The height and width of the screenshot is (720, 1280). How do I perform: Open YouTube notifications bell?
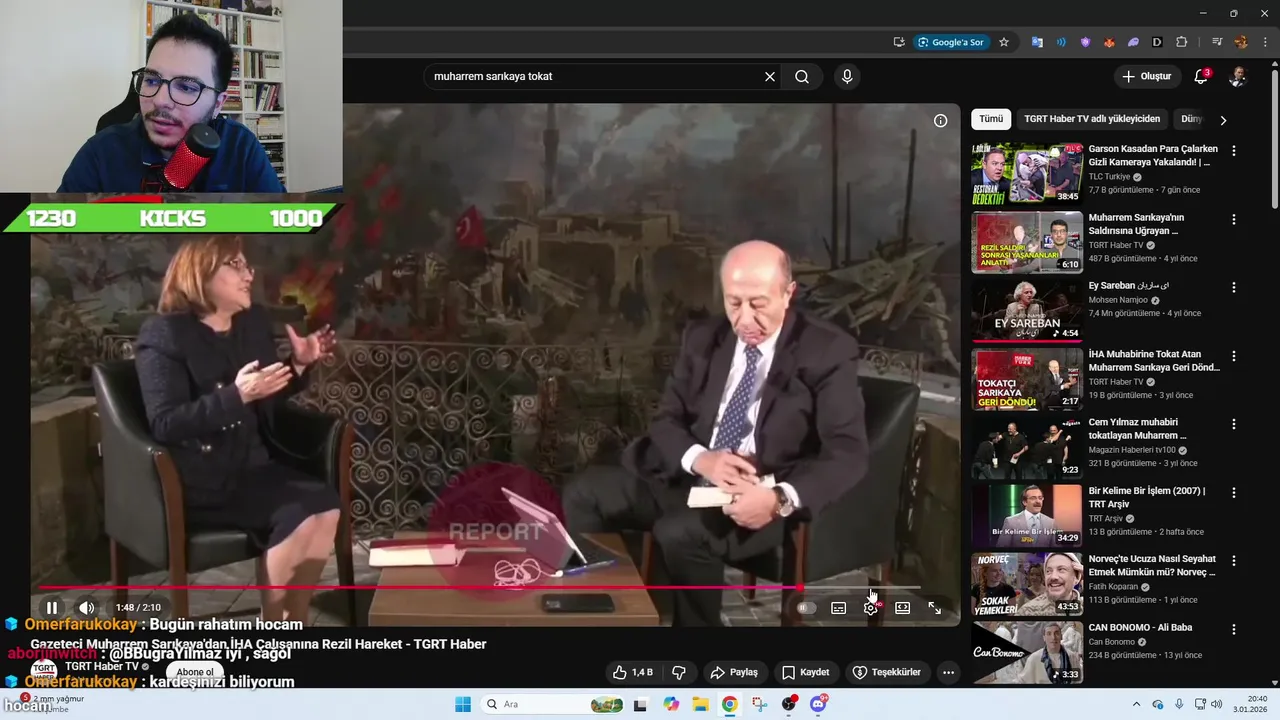point(1202,76)
